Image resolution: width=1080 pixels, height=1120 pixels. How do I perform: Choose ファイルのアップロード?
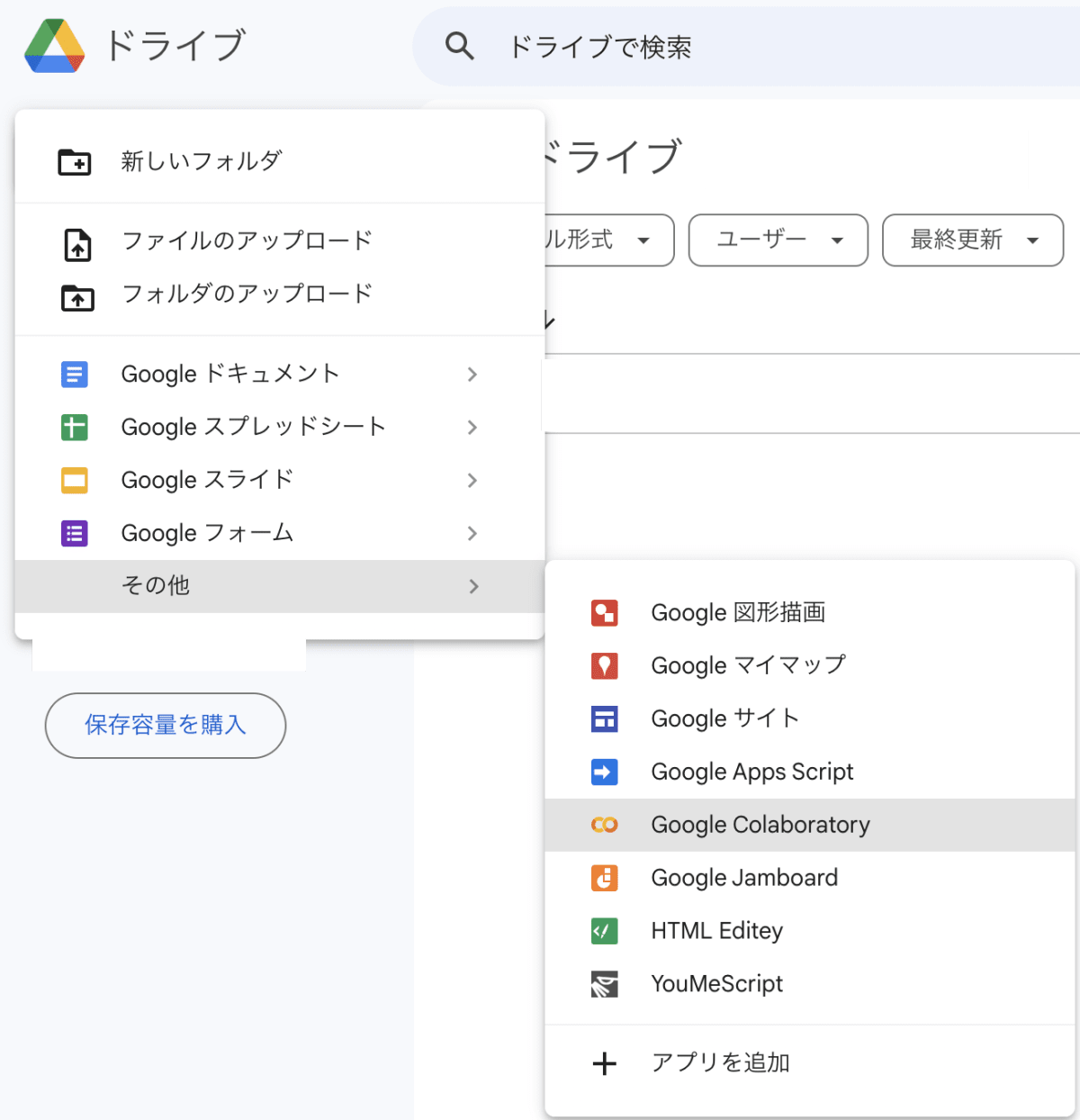pos(280,241)
